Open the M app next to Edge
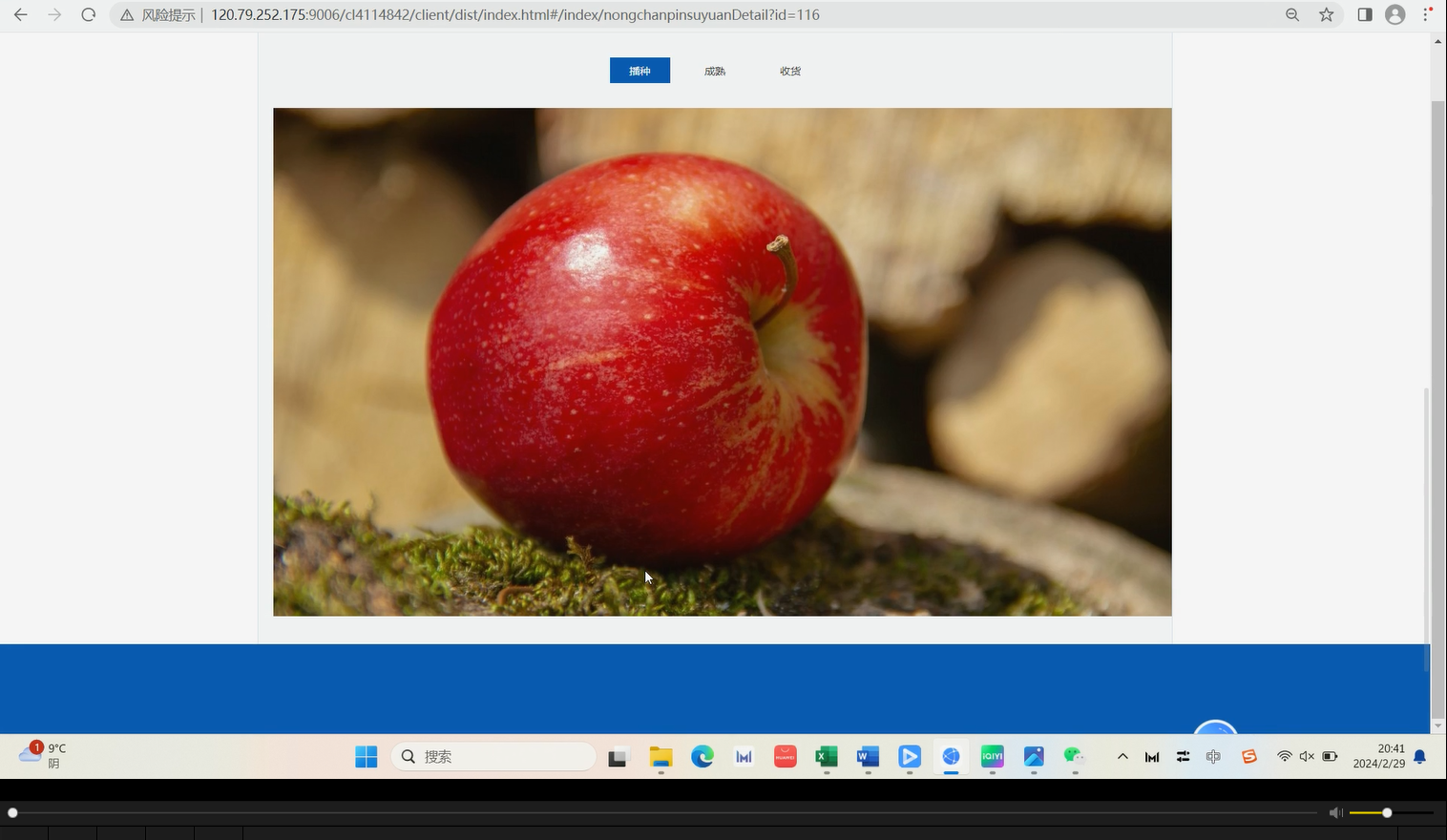1447x840 pixels. [744, 757]
